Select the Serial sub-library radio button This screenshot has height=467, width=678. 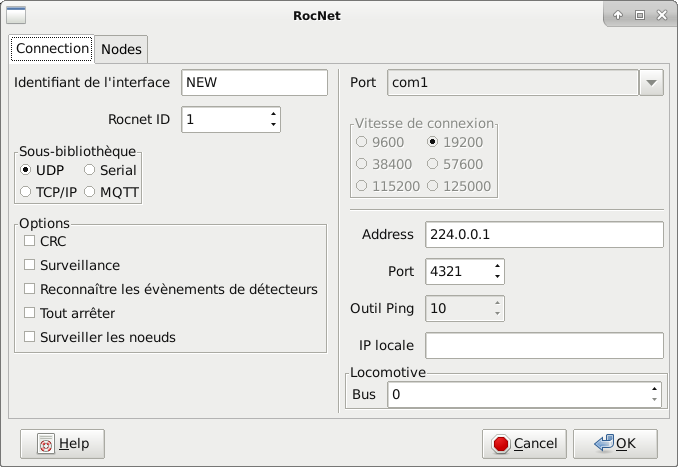pos(90,171)
